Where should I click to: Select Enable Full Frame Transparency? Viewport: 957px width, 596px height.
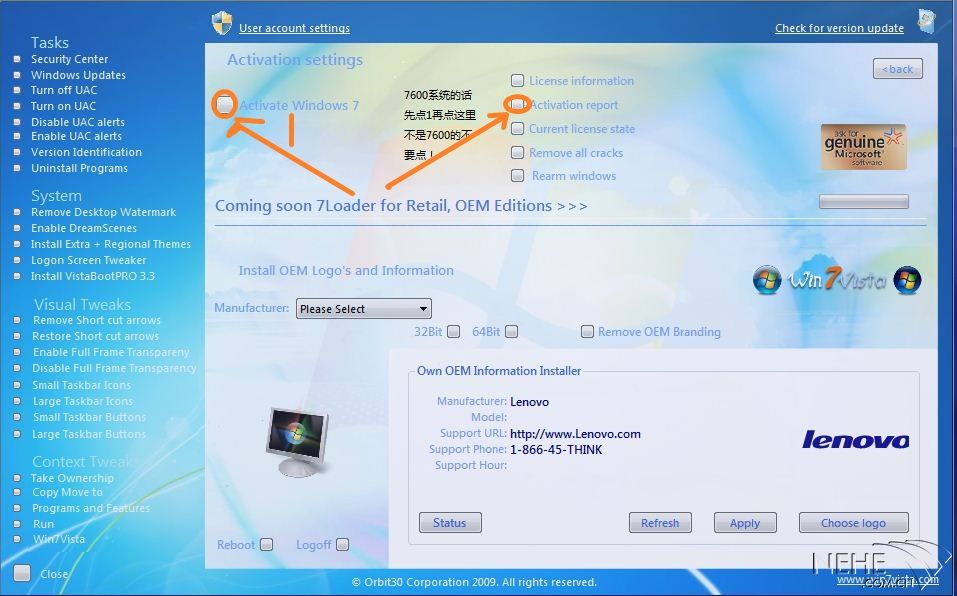(x=111, y=352)
